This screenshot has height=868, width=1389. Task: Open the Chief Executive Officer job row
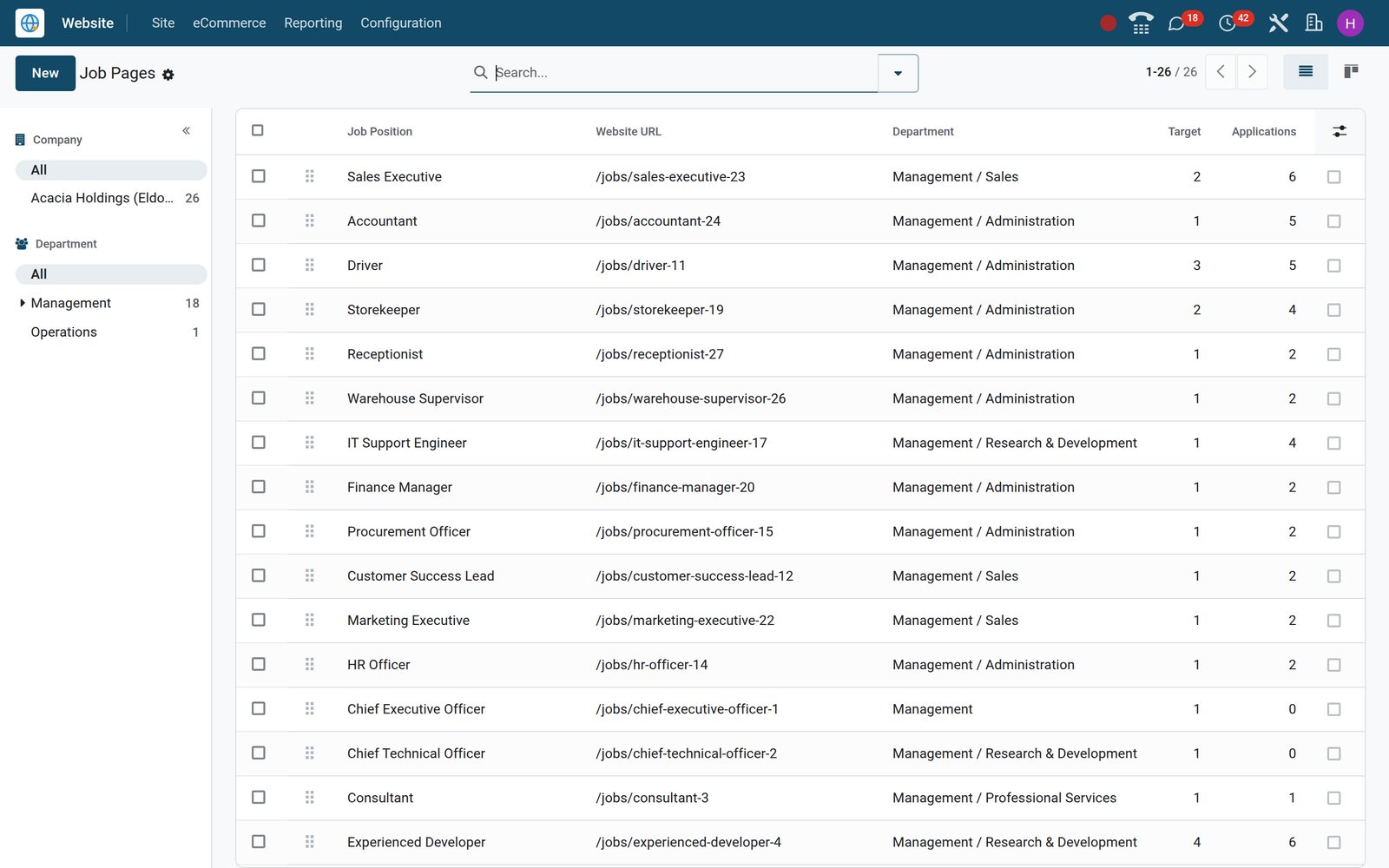pyautogui.click(x=800, y=709)
